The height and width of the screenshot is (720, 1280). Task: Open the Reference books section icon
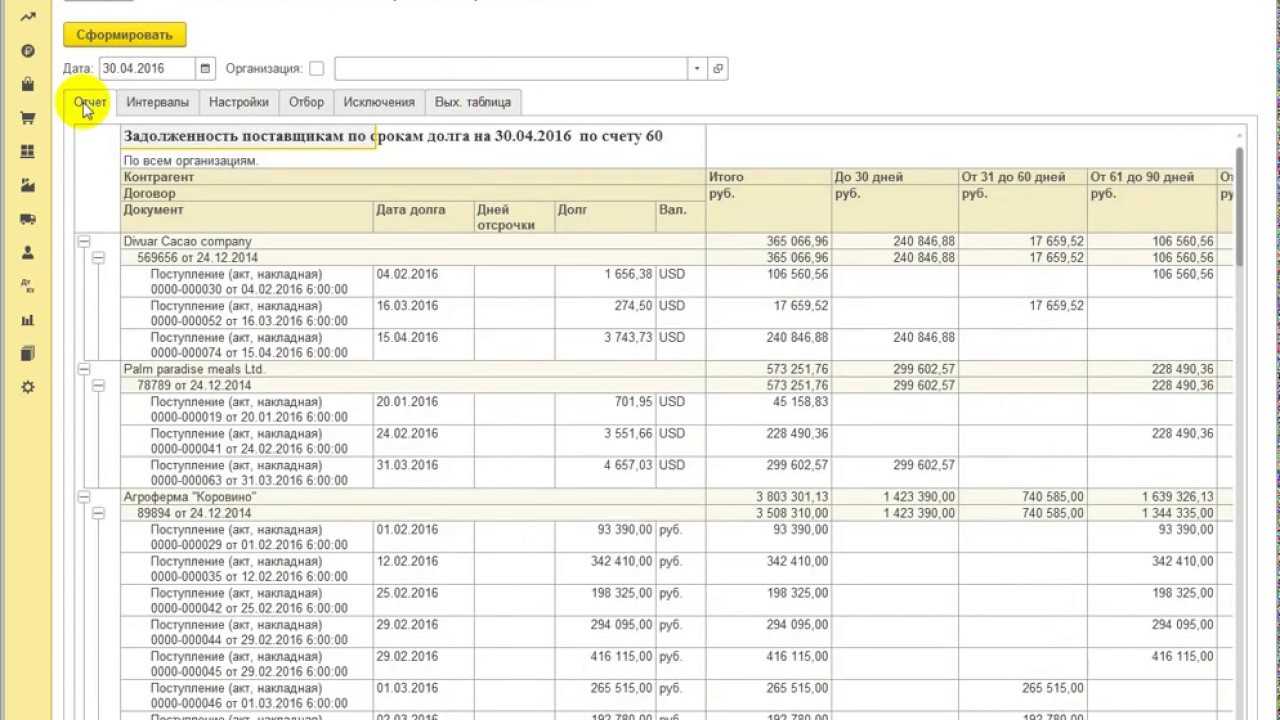point(28,354)
